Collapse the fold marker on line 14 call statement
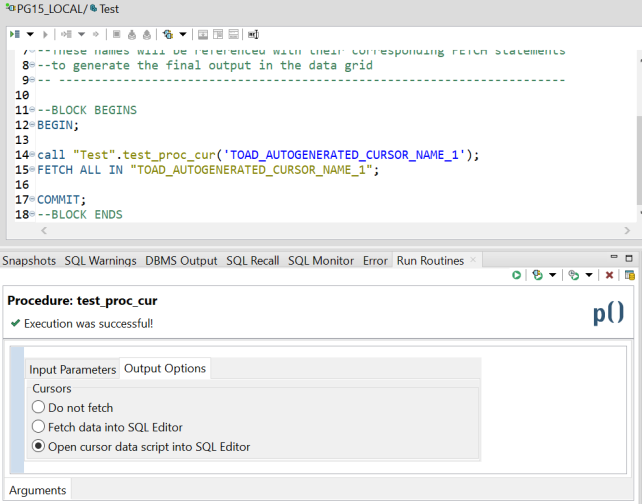Screen dimensions: 642x504 pyautogui.click(x=32, y=154)
